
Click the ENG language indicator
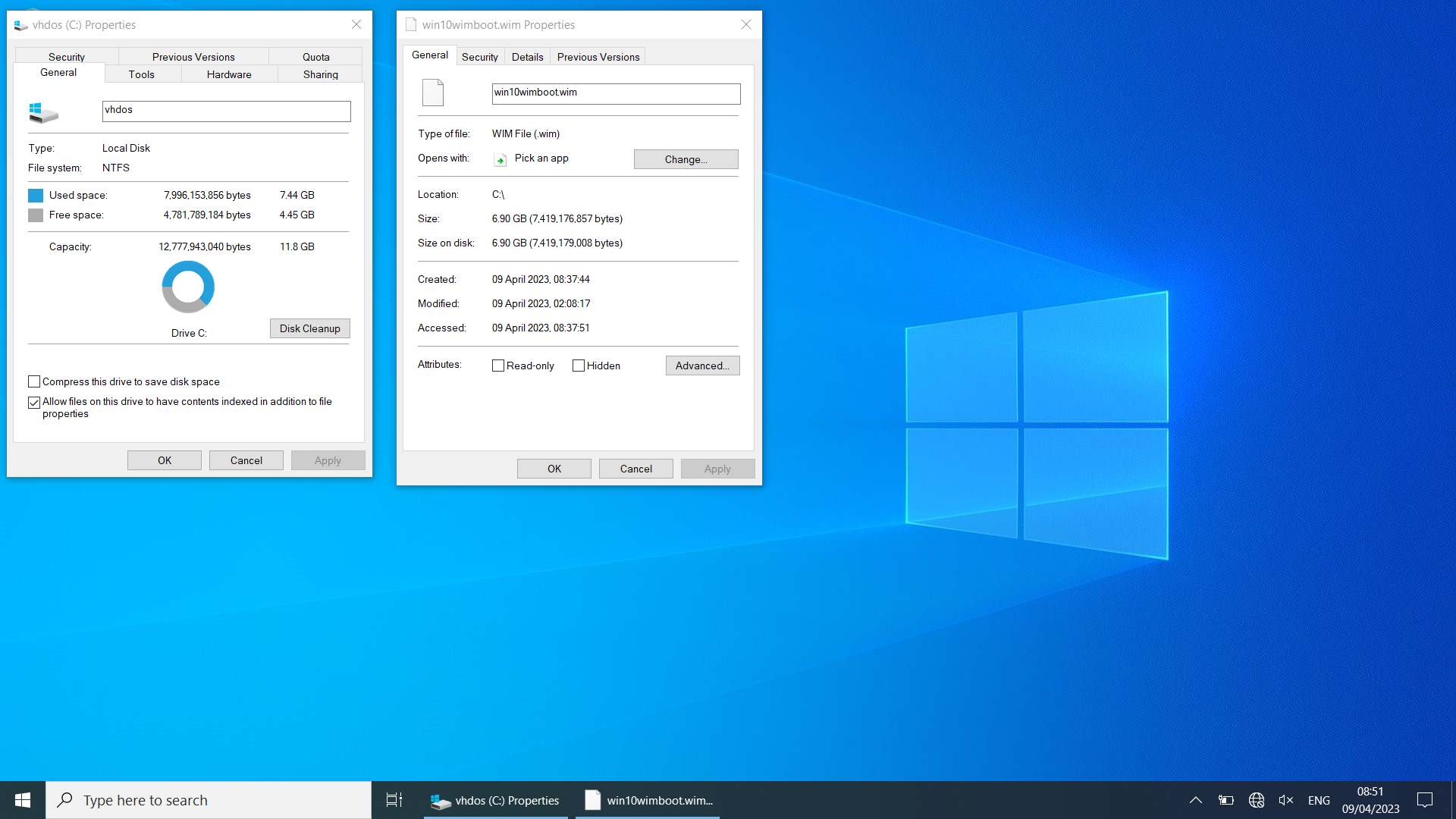tap(1319, 800)
